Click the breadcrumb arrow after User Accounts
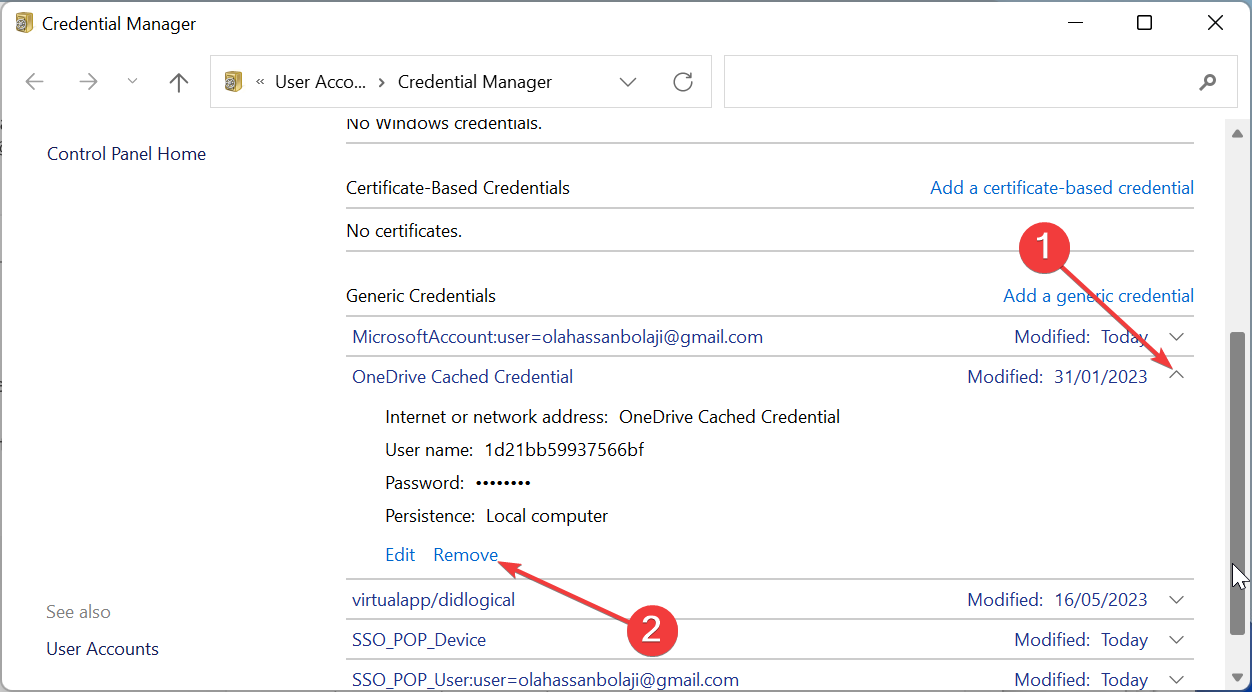 [382, 82]
